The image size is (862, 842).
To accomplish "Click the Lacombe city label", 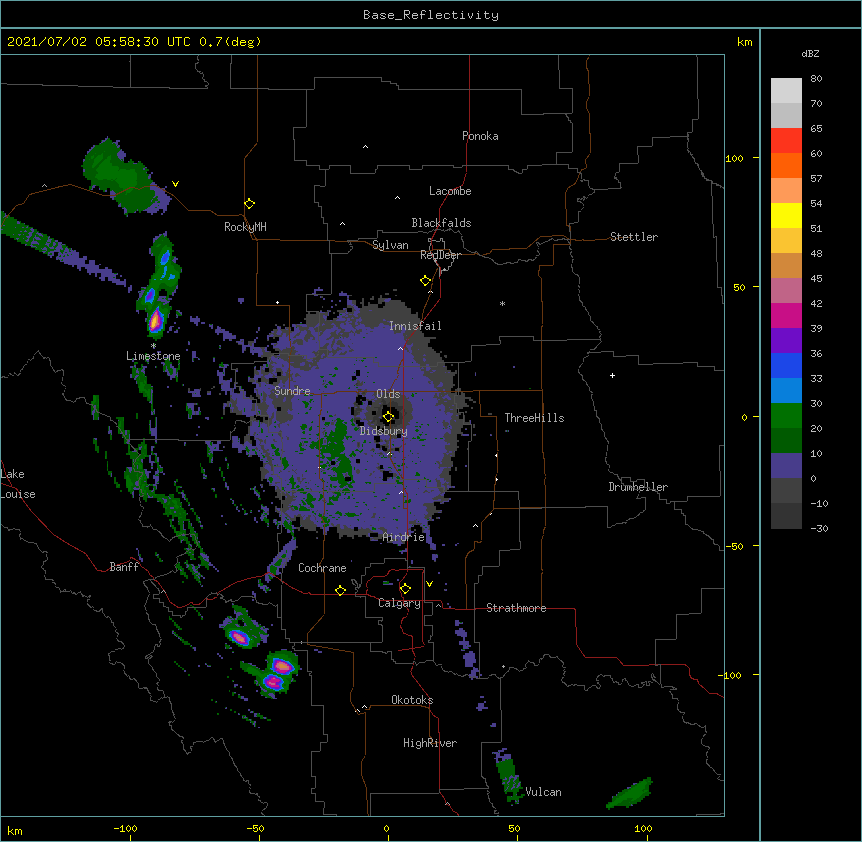I will click(x=450, y=191).
